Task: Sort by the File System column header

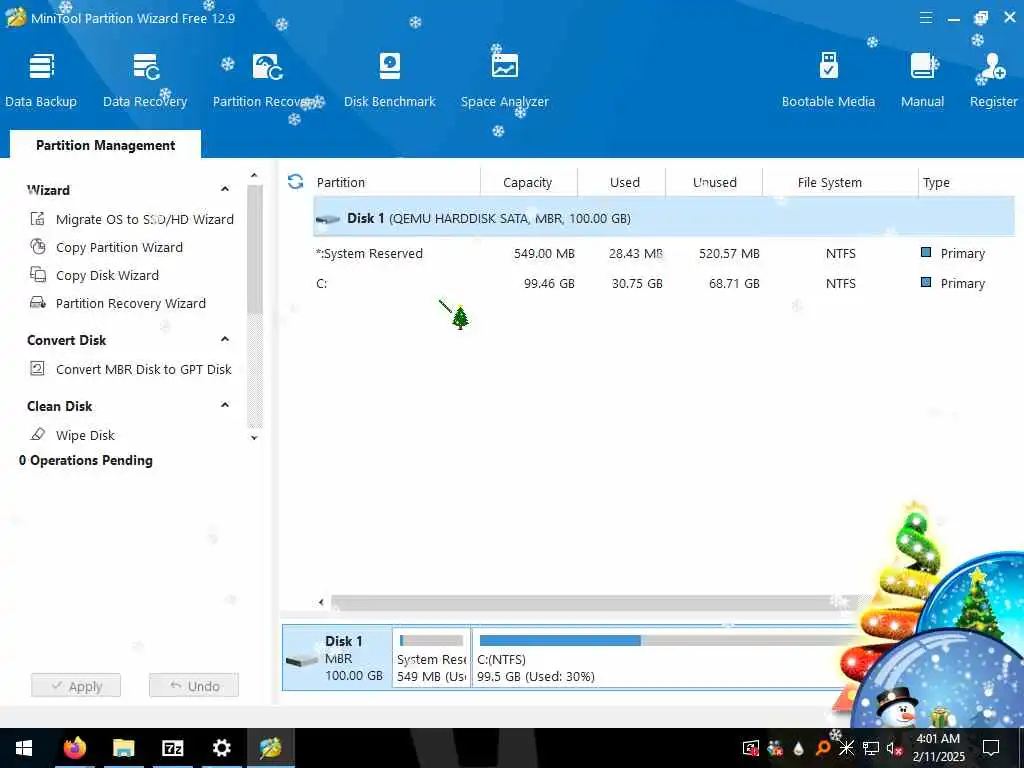Action: tap(829, 182)
